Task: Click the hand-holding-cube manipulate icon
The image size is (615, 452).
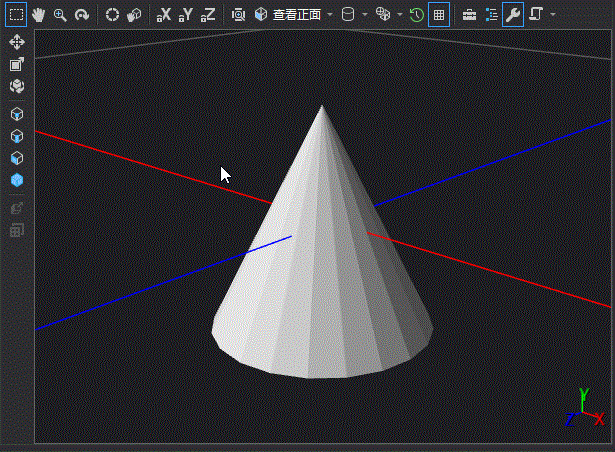Action: click(134, 15)
